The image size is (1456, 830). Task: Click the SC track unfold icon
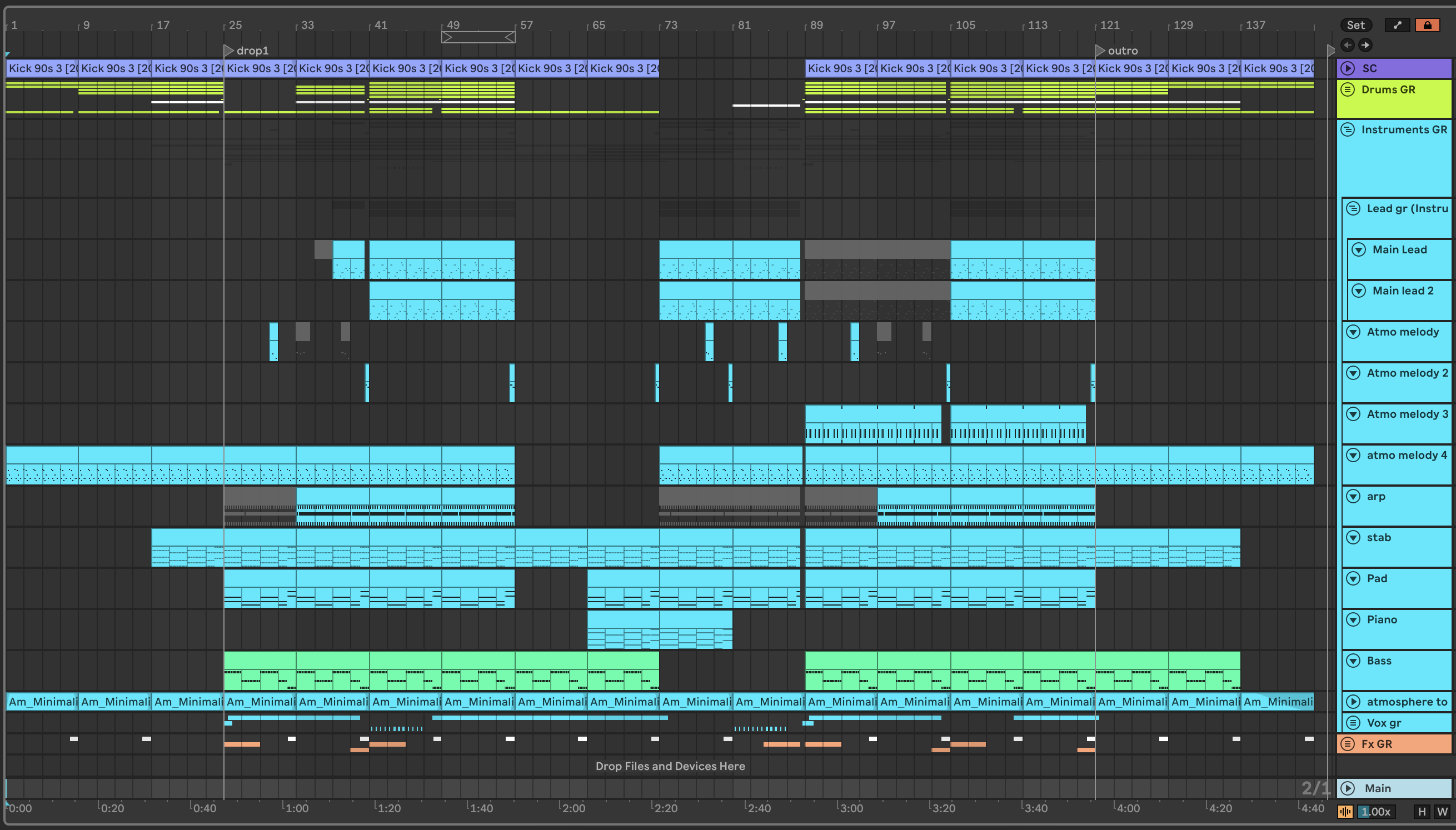pos(1348,68)
